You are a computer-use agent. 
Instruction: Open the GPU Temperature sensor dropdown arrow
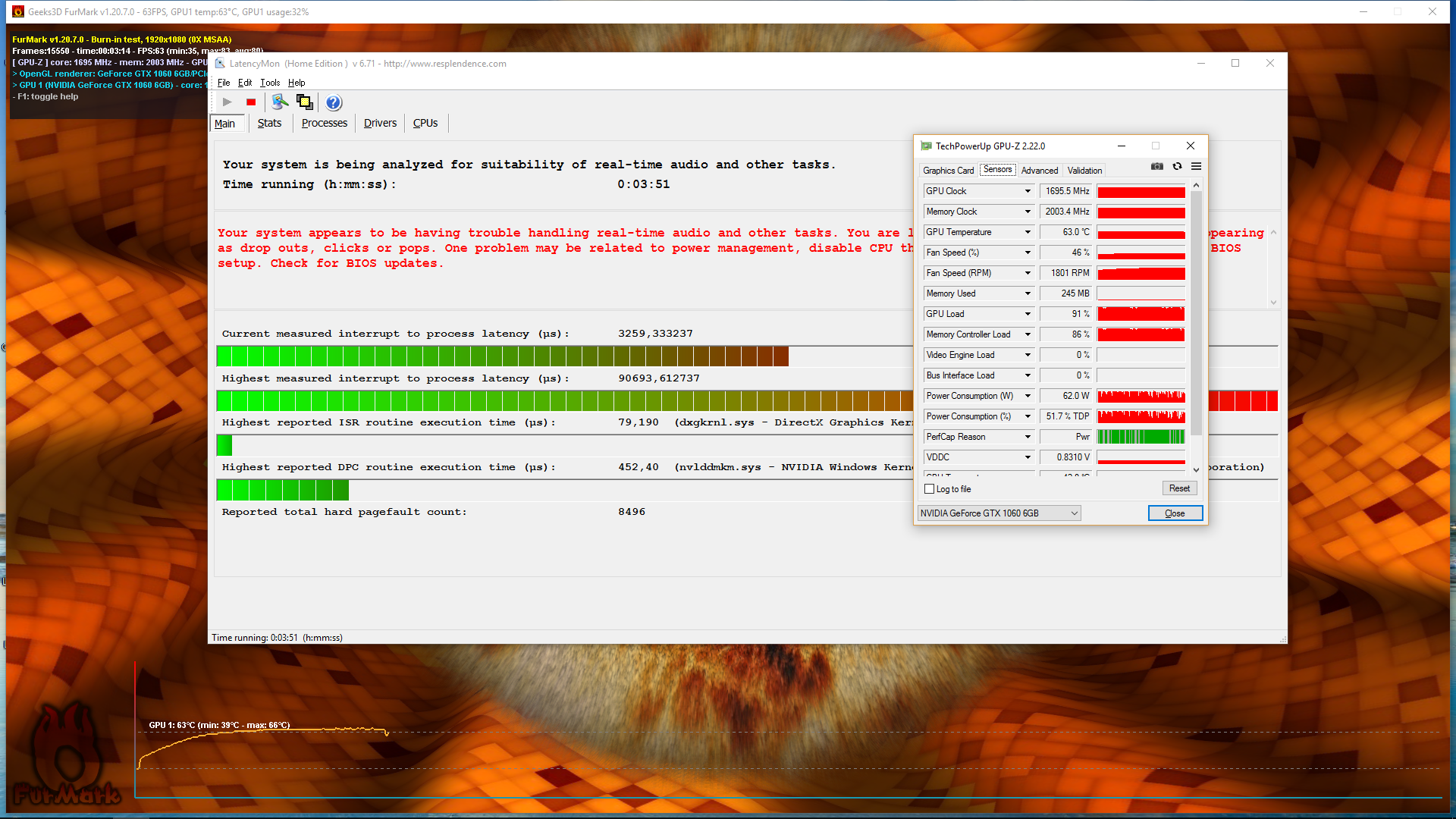point(1028,232)
